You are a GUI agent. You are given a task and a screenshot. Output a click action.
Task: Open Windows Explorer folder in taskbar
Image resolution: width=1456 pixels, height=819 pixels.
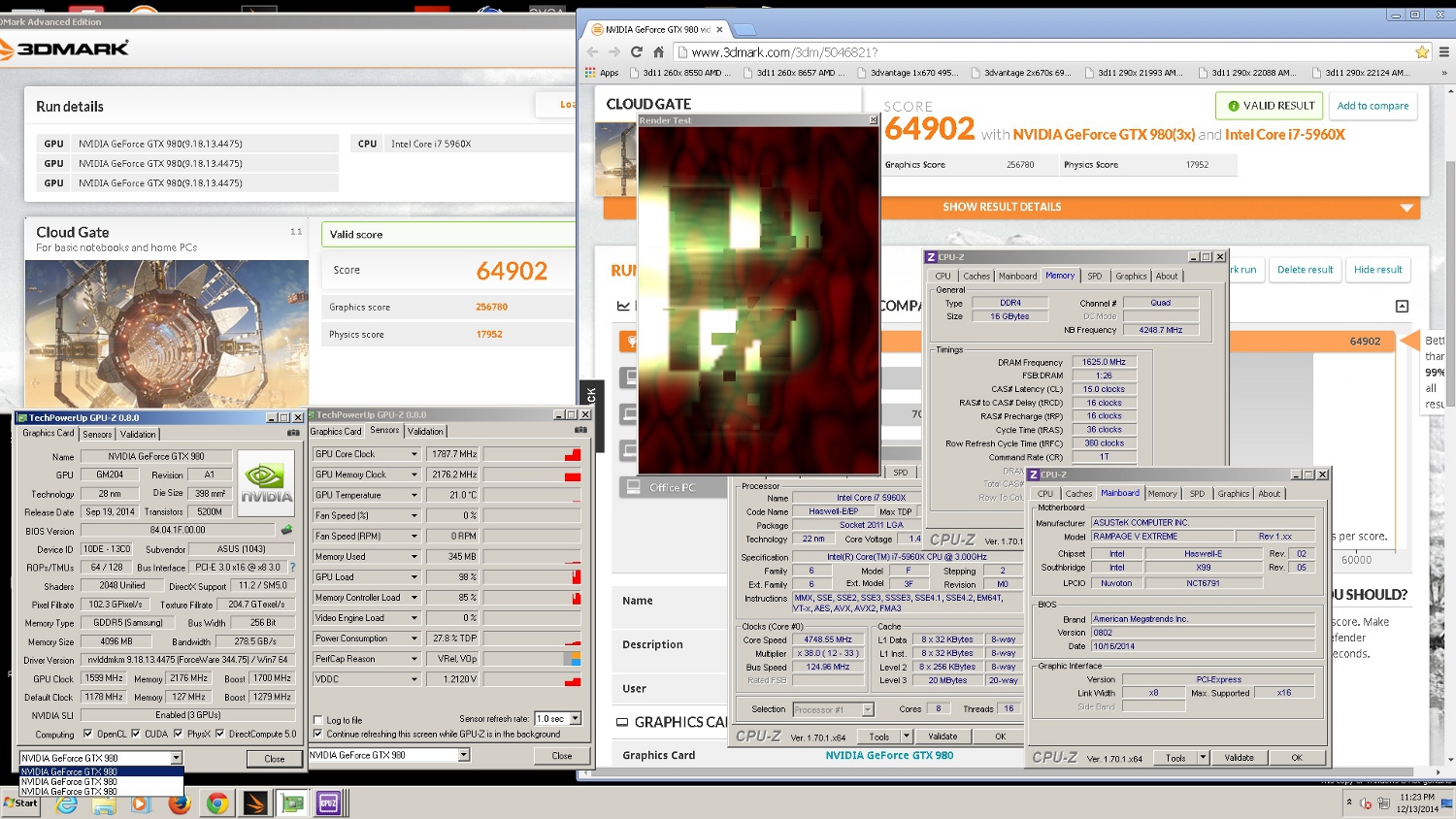[104, 803]
